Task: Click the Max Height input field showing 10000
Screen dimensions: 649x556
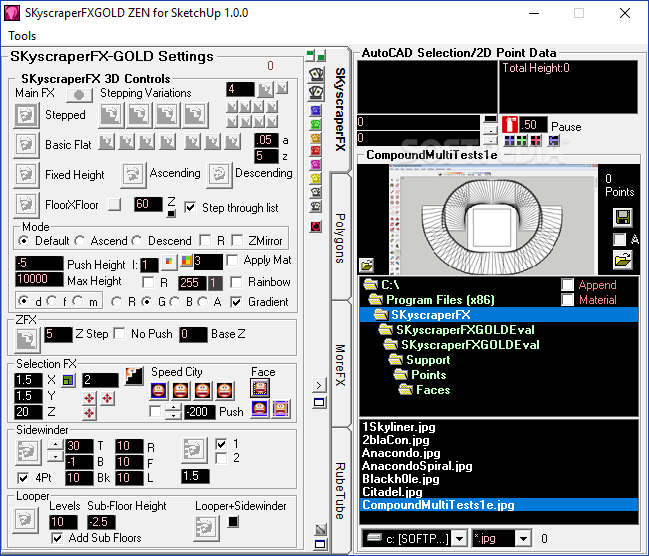Action: pos(39,279)
